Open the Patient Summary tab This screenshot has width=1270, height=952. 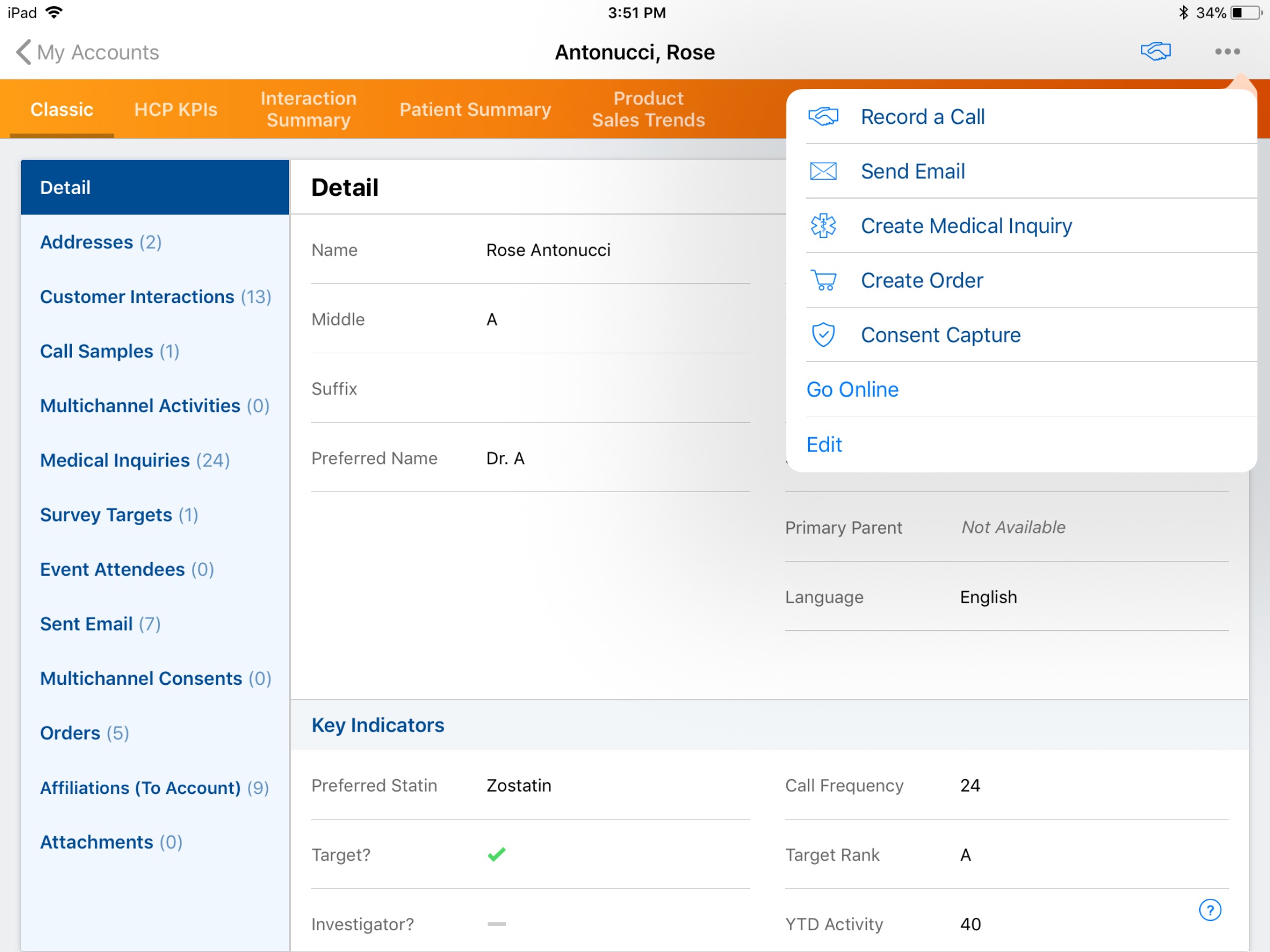475,109
